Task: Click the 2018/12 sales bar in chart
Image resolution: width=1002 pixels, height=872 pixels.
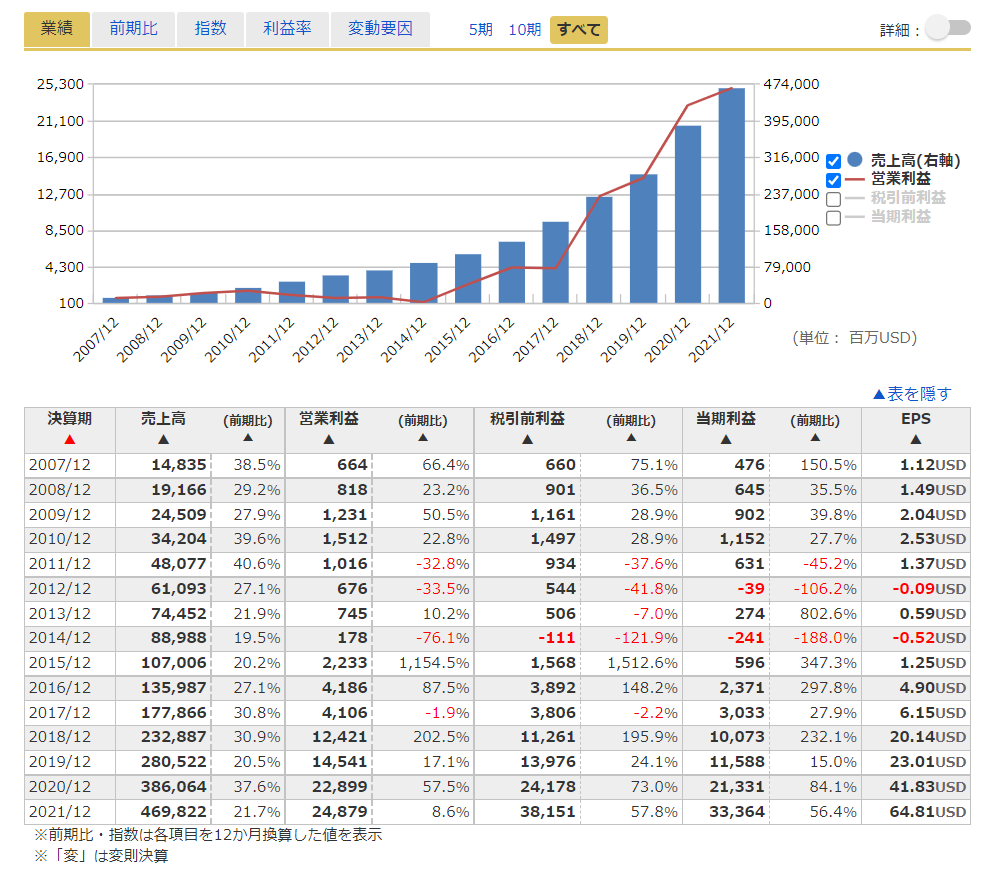Action: tap(599, 250)
